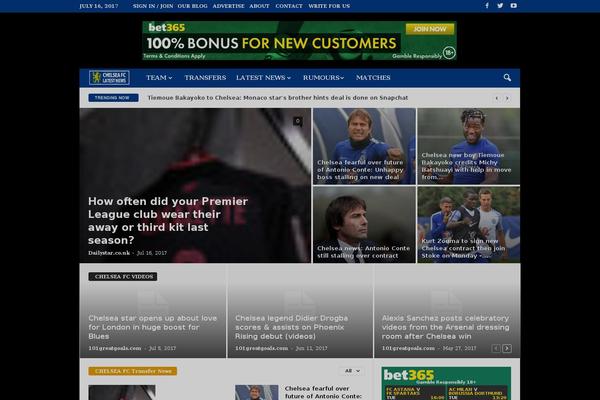Open WRITE FOR US link
Image resolution: width=600 pixels, height=400 pixels.
point(329,6)
